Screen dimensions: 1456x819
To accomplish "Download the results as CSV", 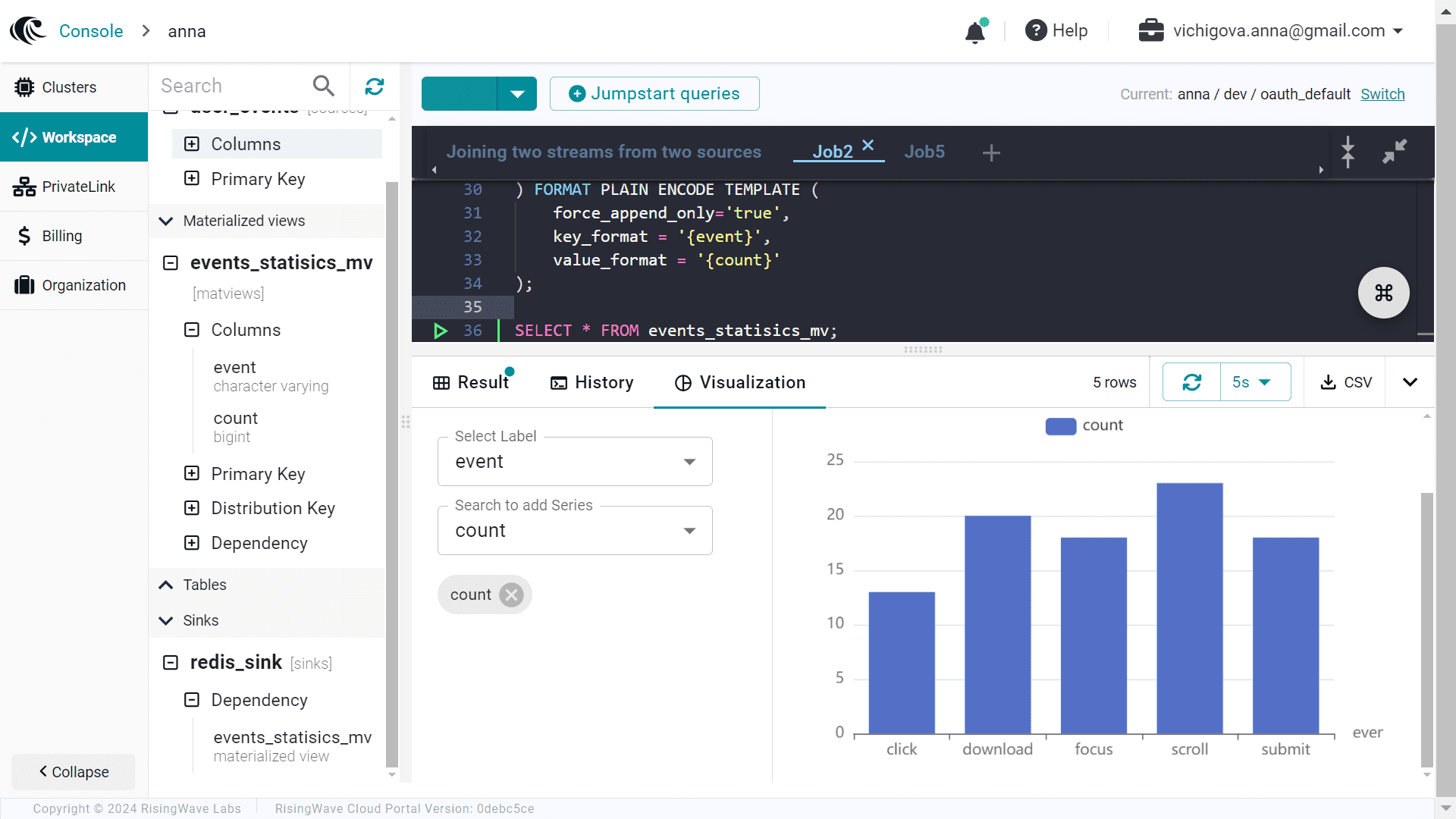I will (x=1346, y=382).
